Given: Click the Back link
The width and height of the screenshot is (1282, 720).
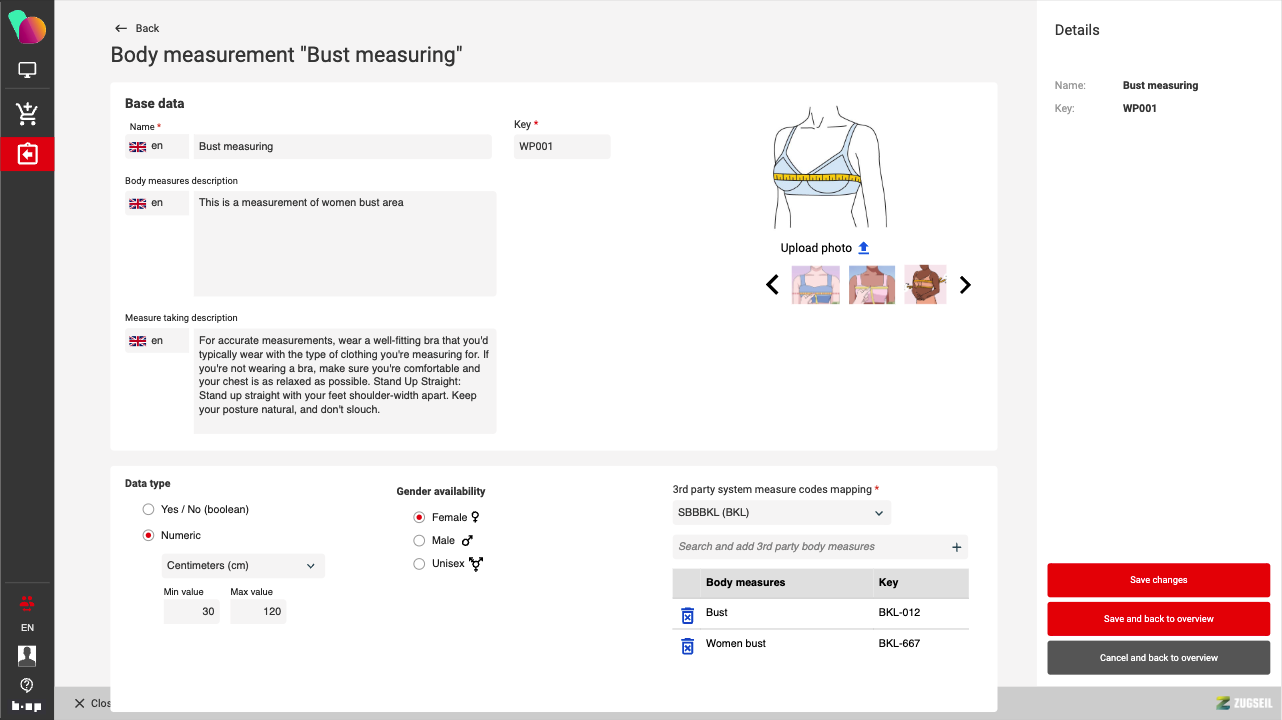Looking at the screenshot, I should coord(137,28).
